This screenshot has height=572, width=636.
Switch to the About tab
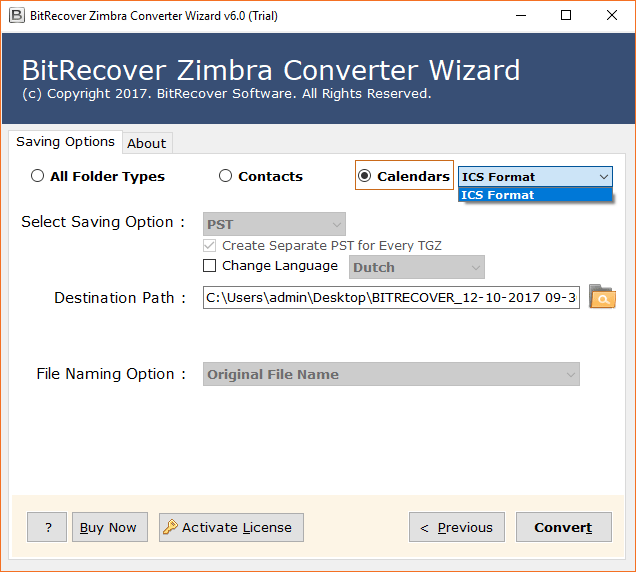[147, 143]
